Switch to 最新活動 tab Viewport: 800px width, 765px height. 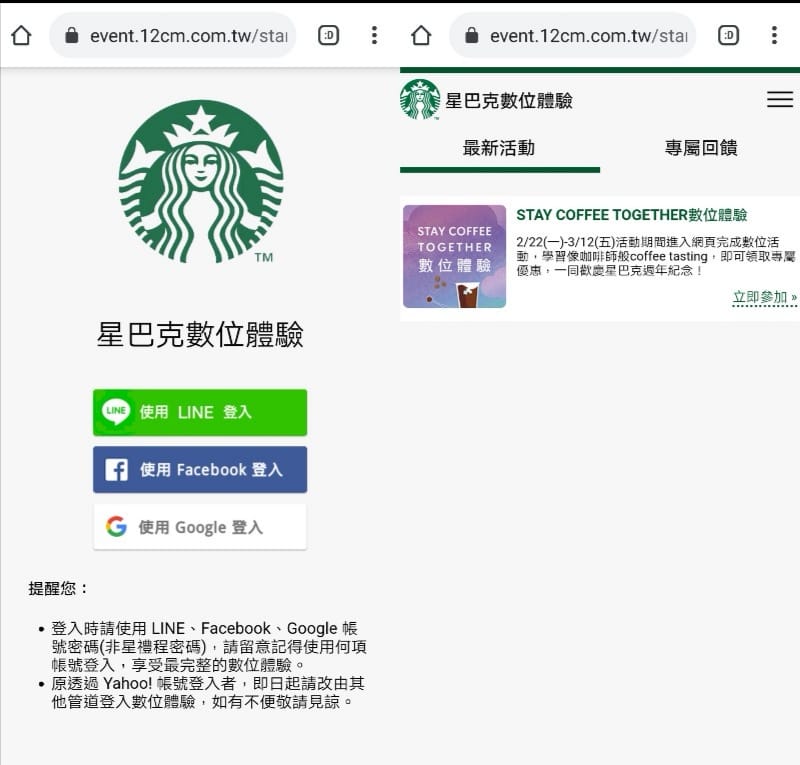(x=499, y=149)
